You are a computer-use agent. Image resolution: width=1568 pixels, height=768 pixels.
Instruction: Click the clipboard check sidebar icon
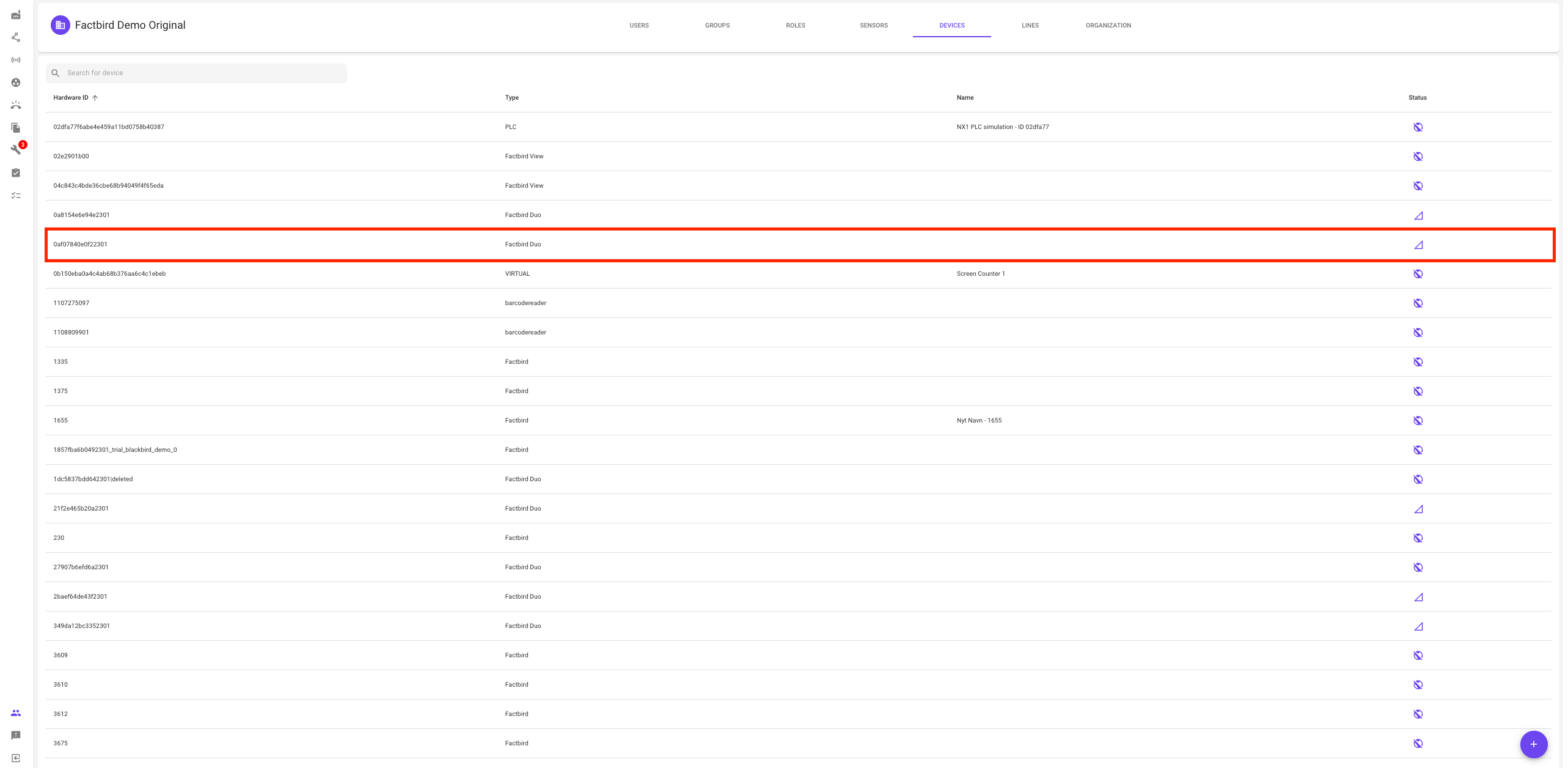[x=16, y=173]
